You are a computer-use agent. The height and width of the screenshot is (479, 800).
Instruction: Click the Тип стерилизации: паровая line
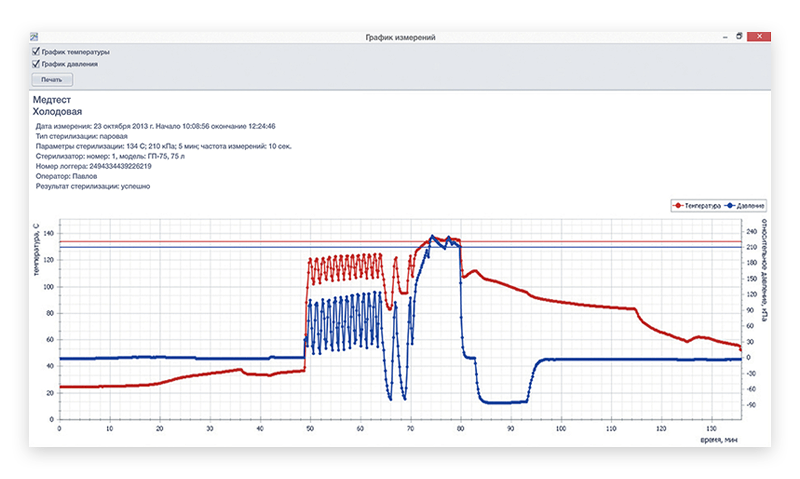click(82, 136)
